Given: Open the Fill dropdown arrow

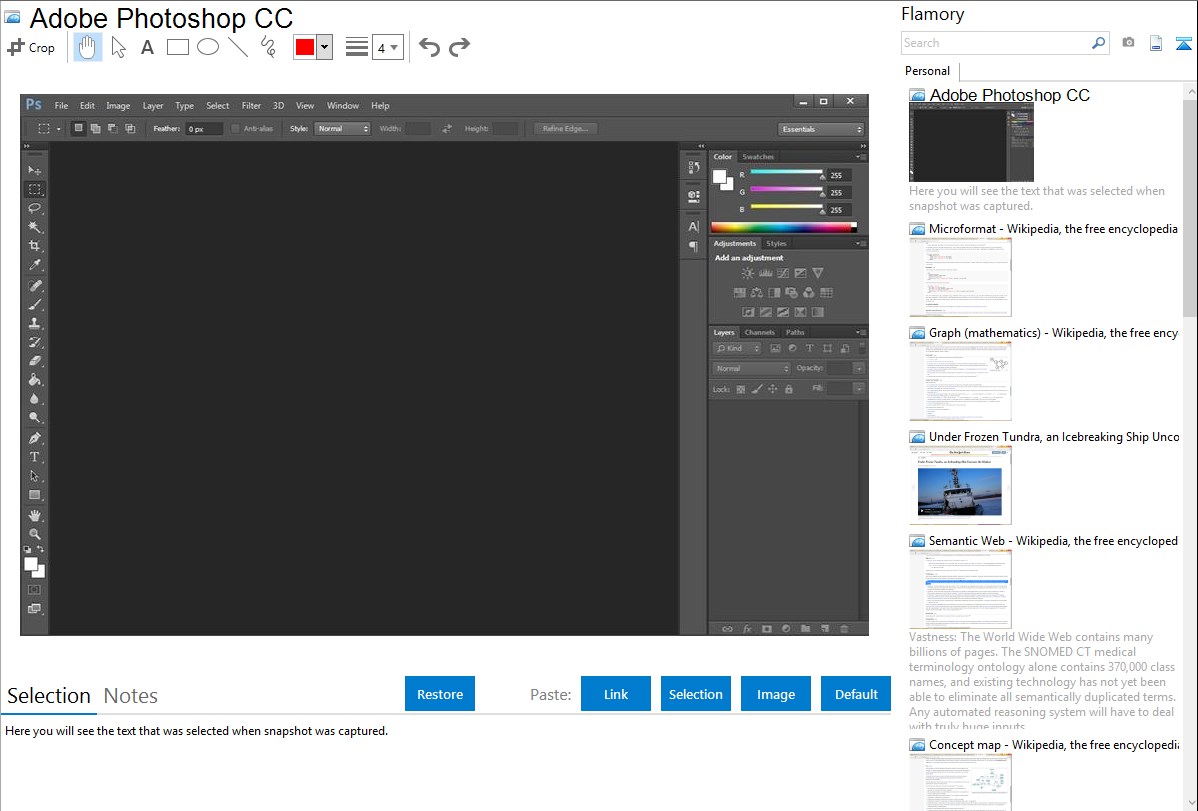Looking at the screenshot, I should [859, 389].
